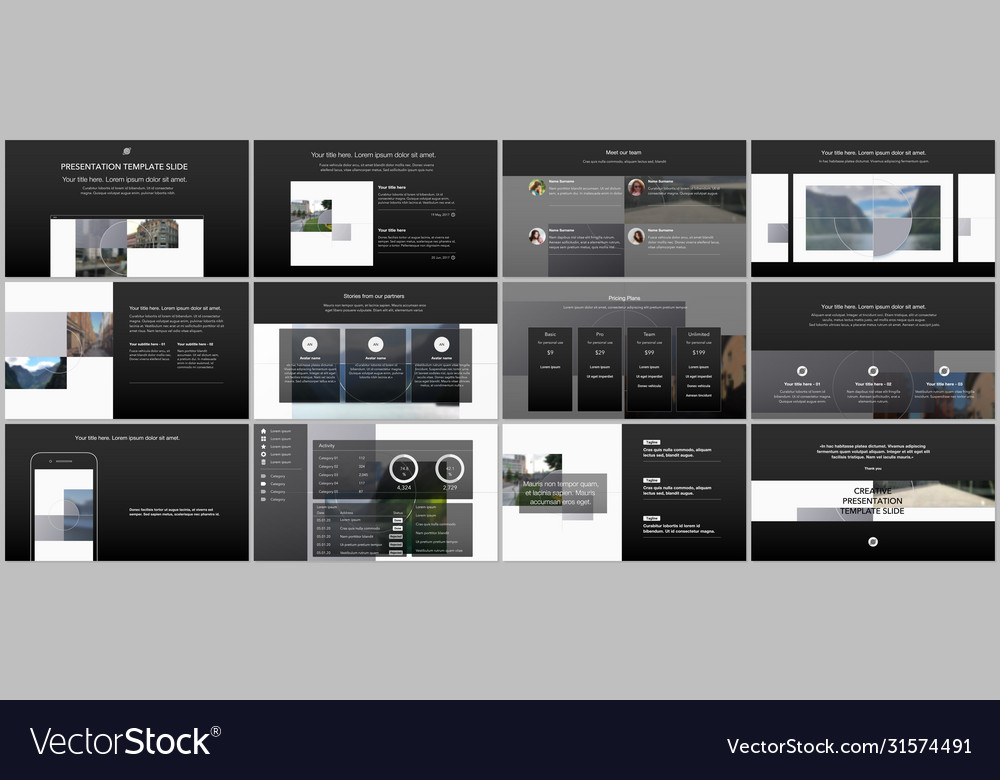Image resolution: width=1000 pixels, height=780 pixels.
Task: Click the circular icon below the Creative Presentation slide text
Action: tap(872, 541)
